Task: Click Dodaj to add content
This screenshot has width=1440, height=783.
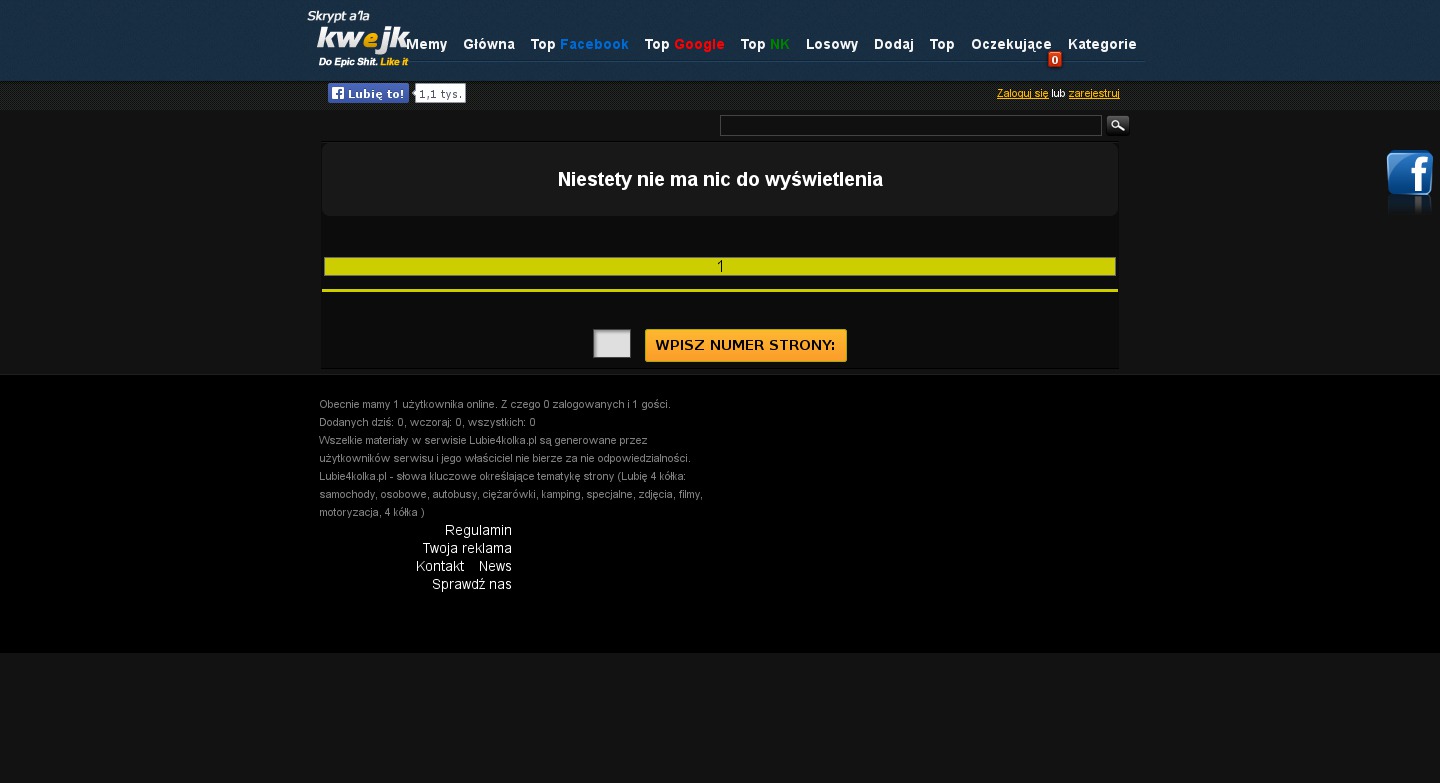Action: click(x=894, y=44)
